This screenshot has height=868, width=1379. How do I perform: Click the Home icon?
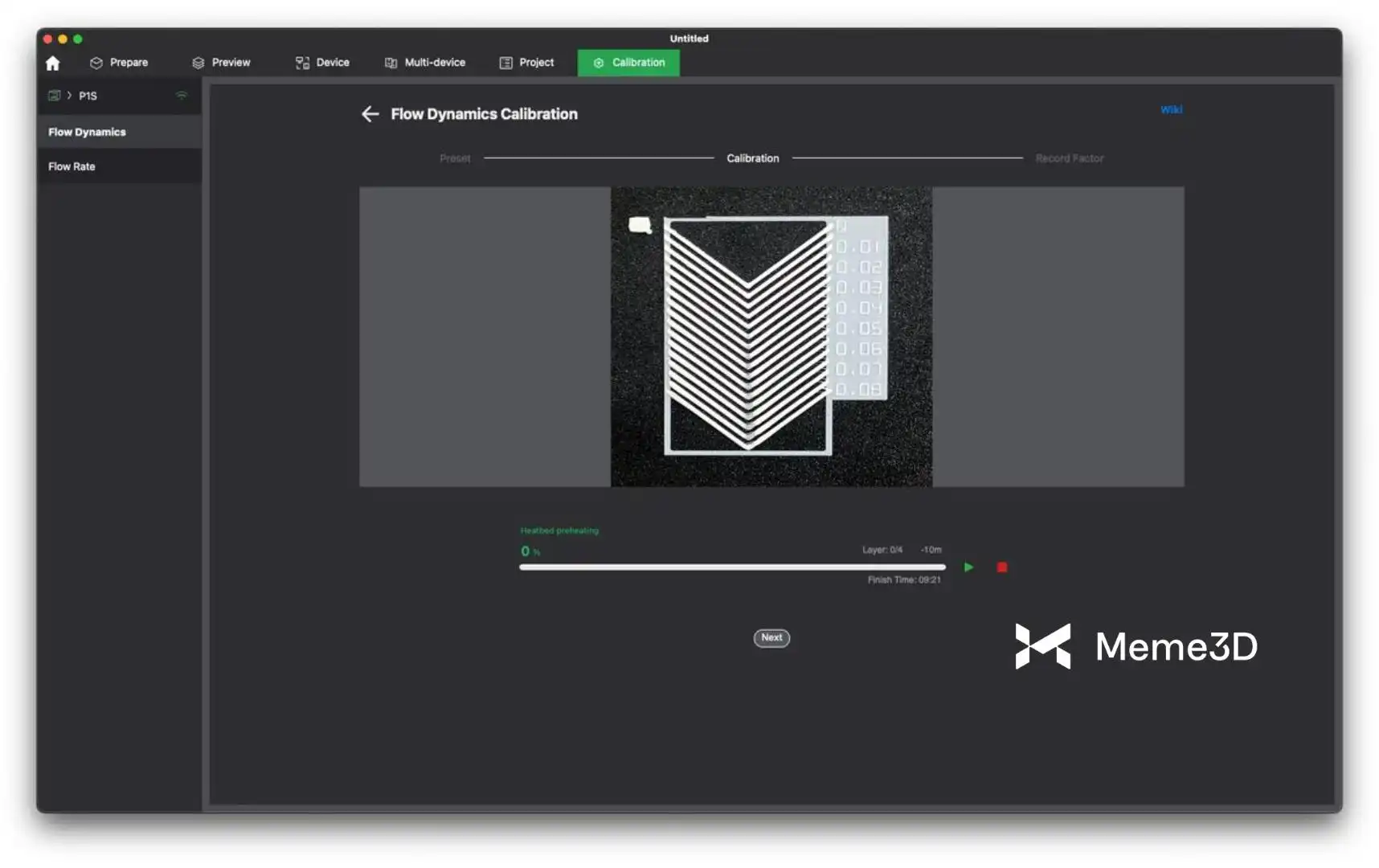[x=53, y=63]
